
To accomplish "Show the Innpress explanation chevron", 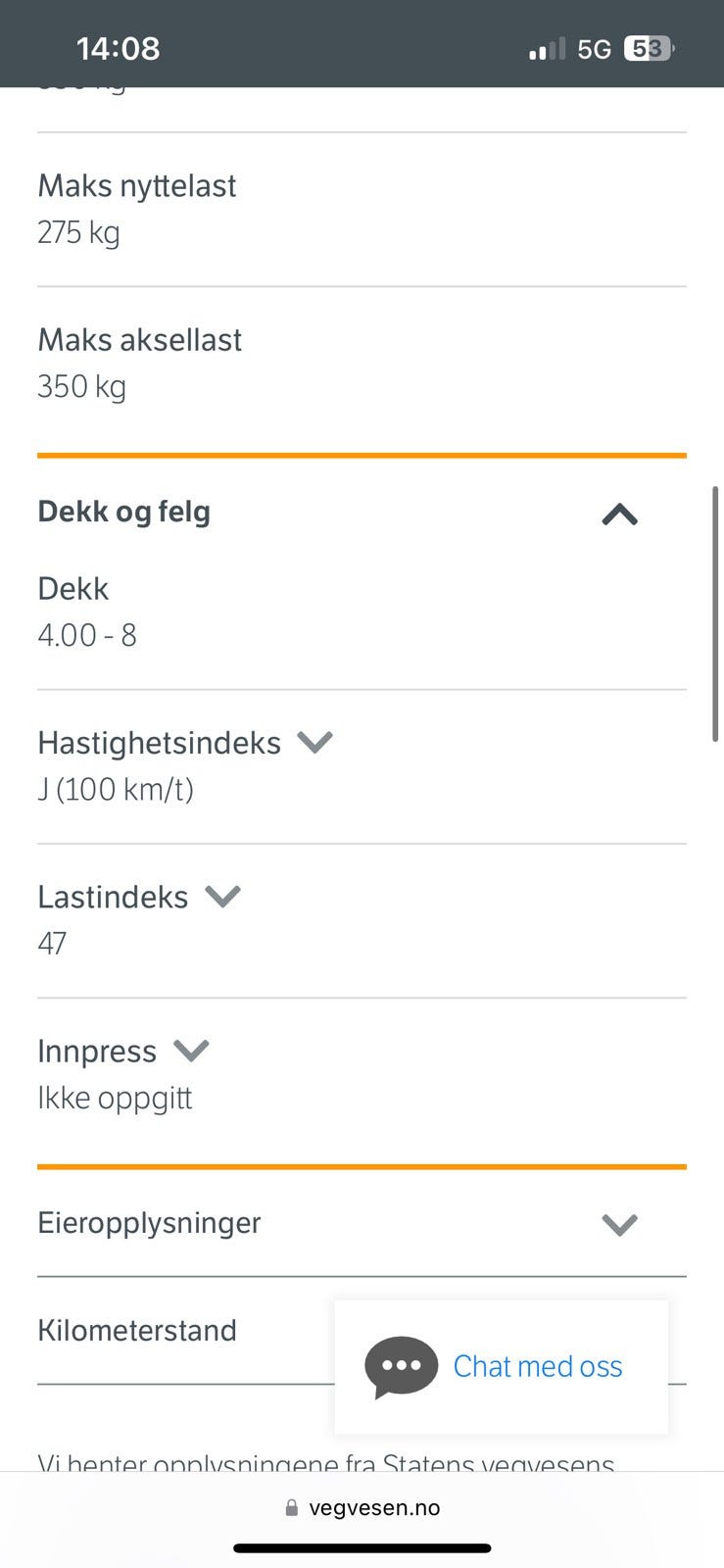I will coord(191,1051).
